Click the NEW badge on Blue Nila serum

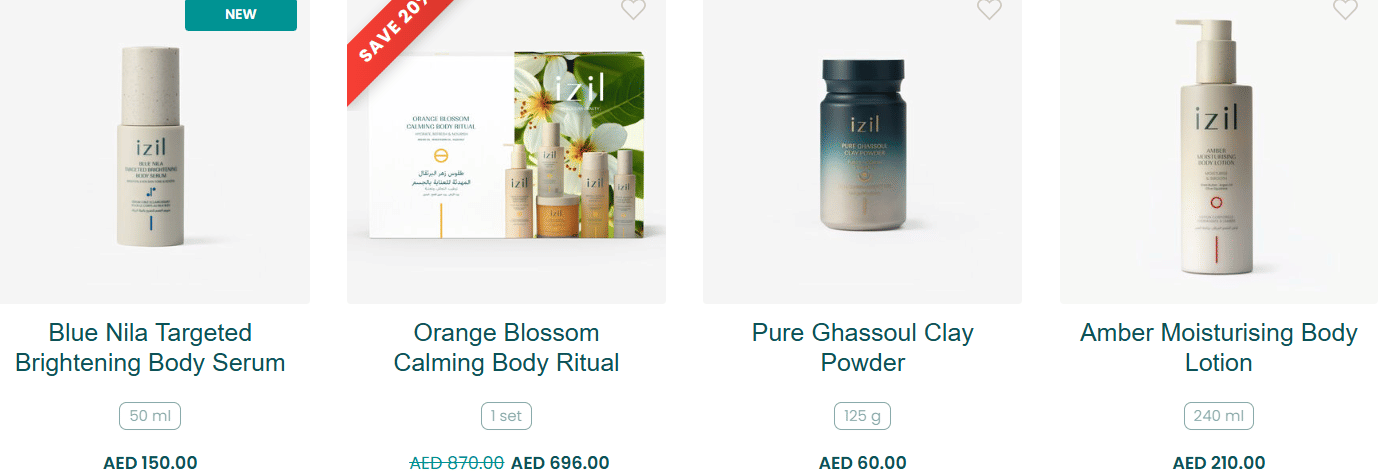coord(241,14)
